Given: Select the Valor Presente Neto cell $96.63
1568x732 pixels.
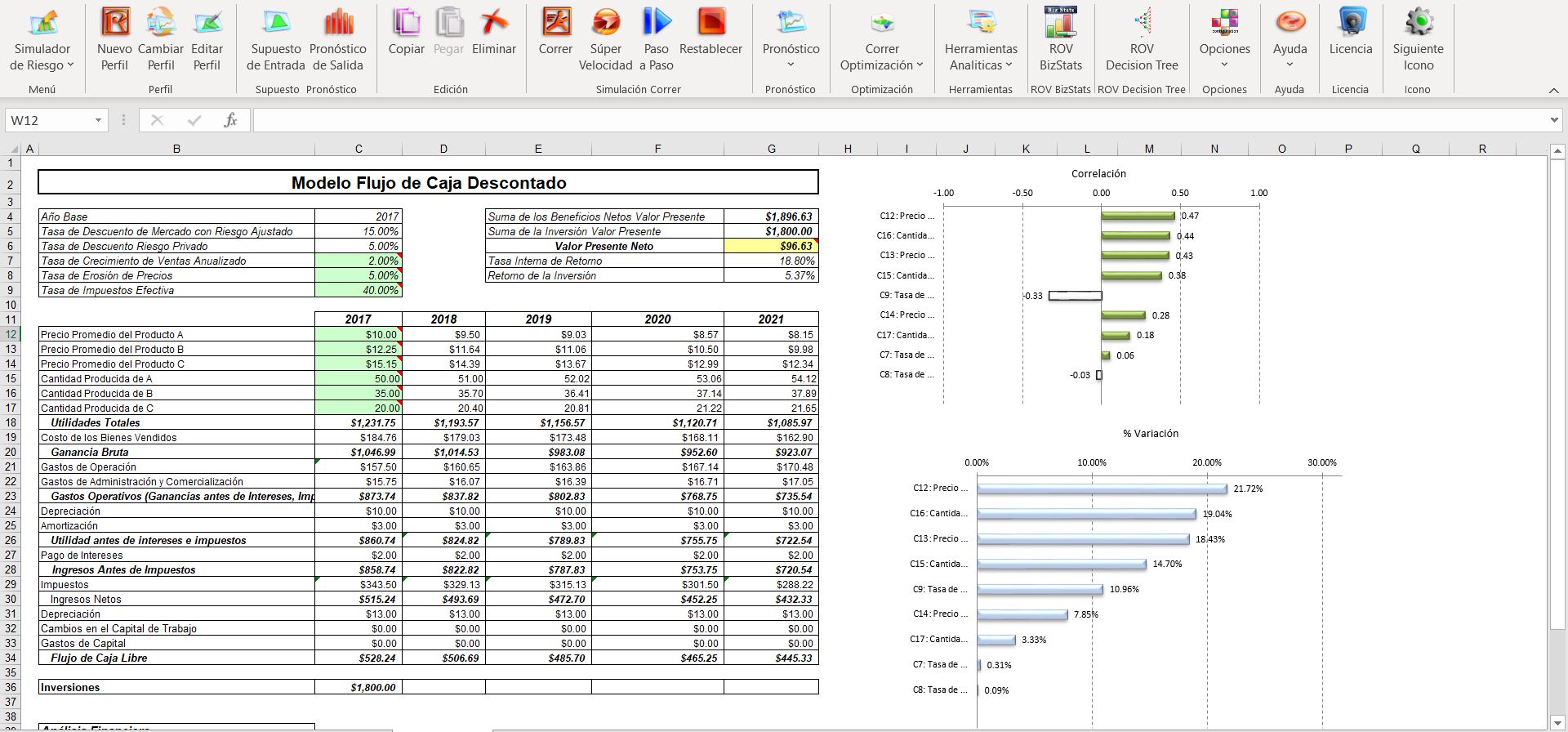Looking at the screenshot, I should pos(771,246).
